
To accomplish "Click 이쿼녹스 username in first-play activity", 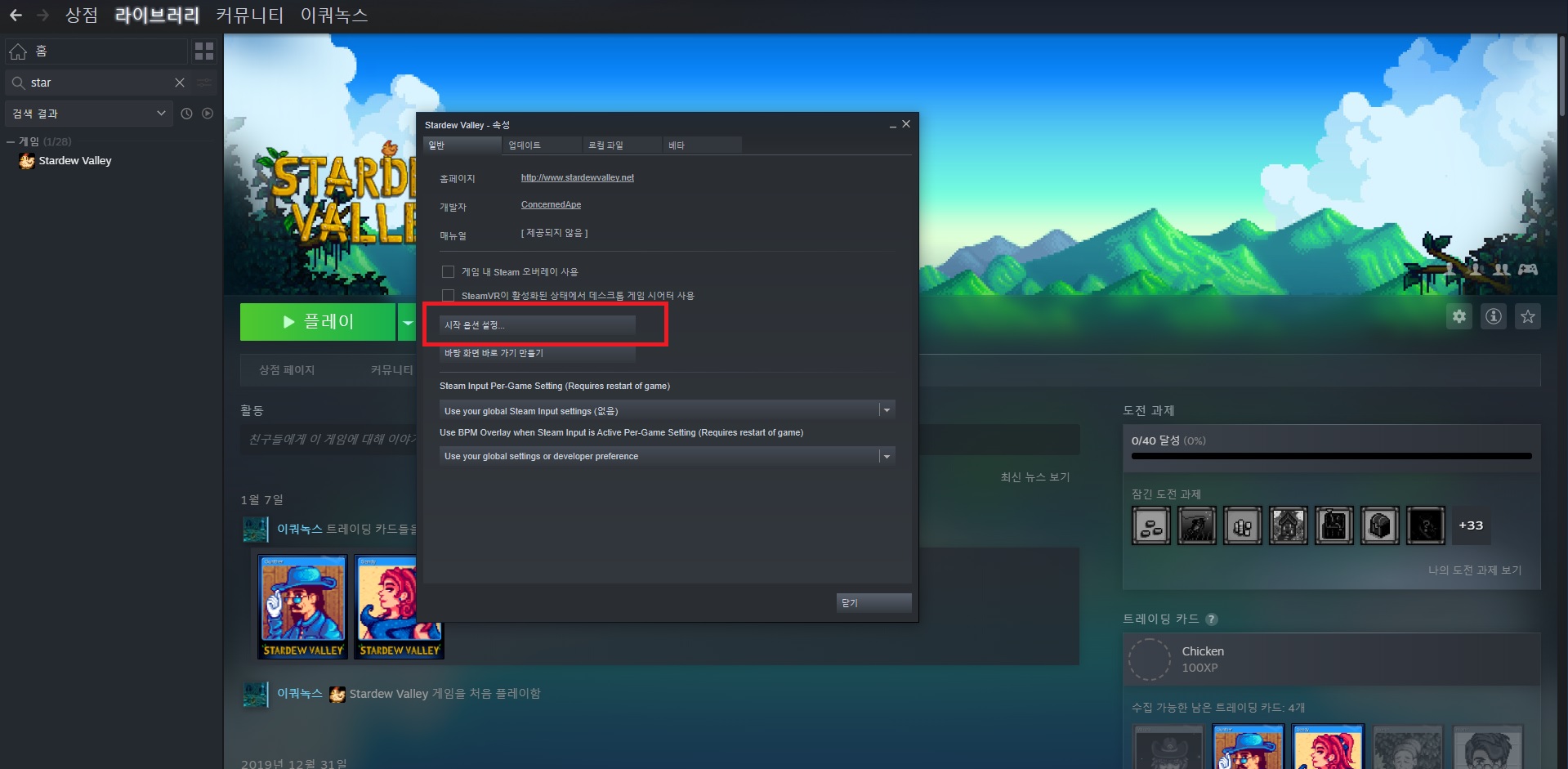I will (x=300, y=694).
